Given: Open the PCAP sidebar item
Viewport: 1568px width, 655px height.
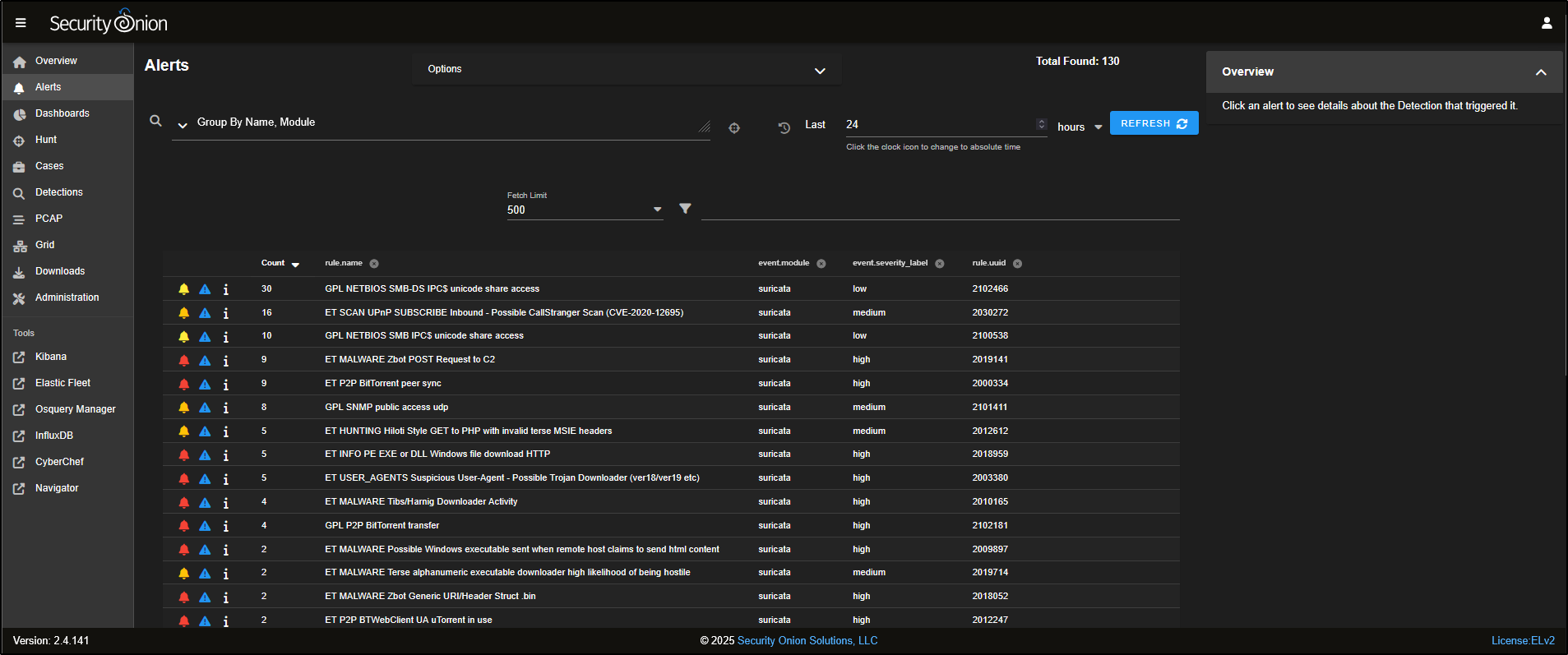Looking at the screenshot, I should [49, 219].
